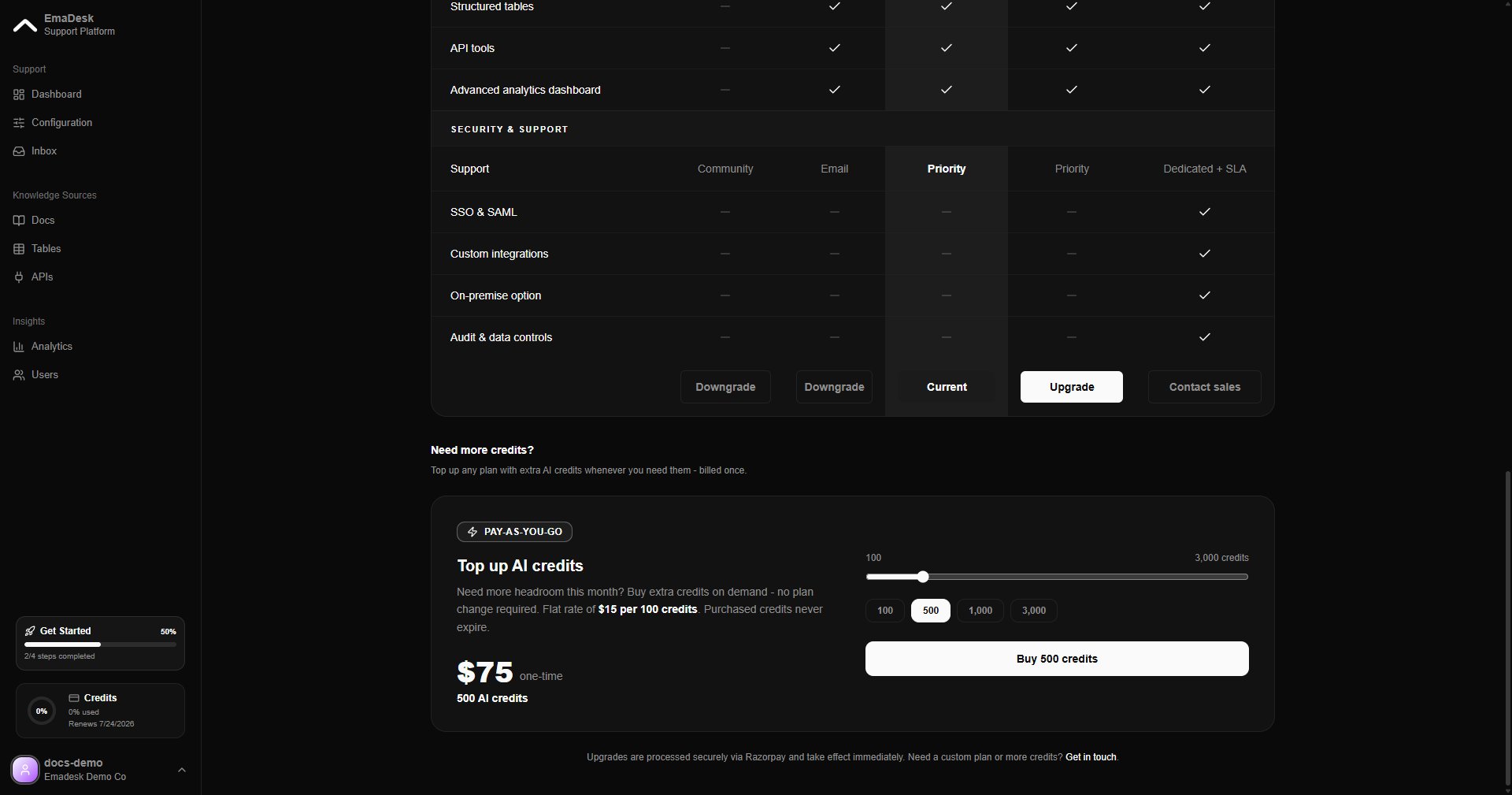Click the docs-demo profile avatar

(x=25, y=770)
